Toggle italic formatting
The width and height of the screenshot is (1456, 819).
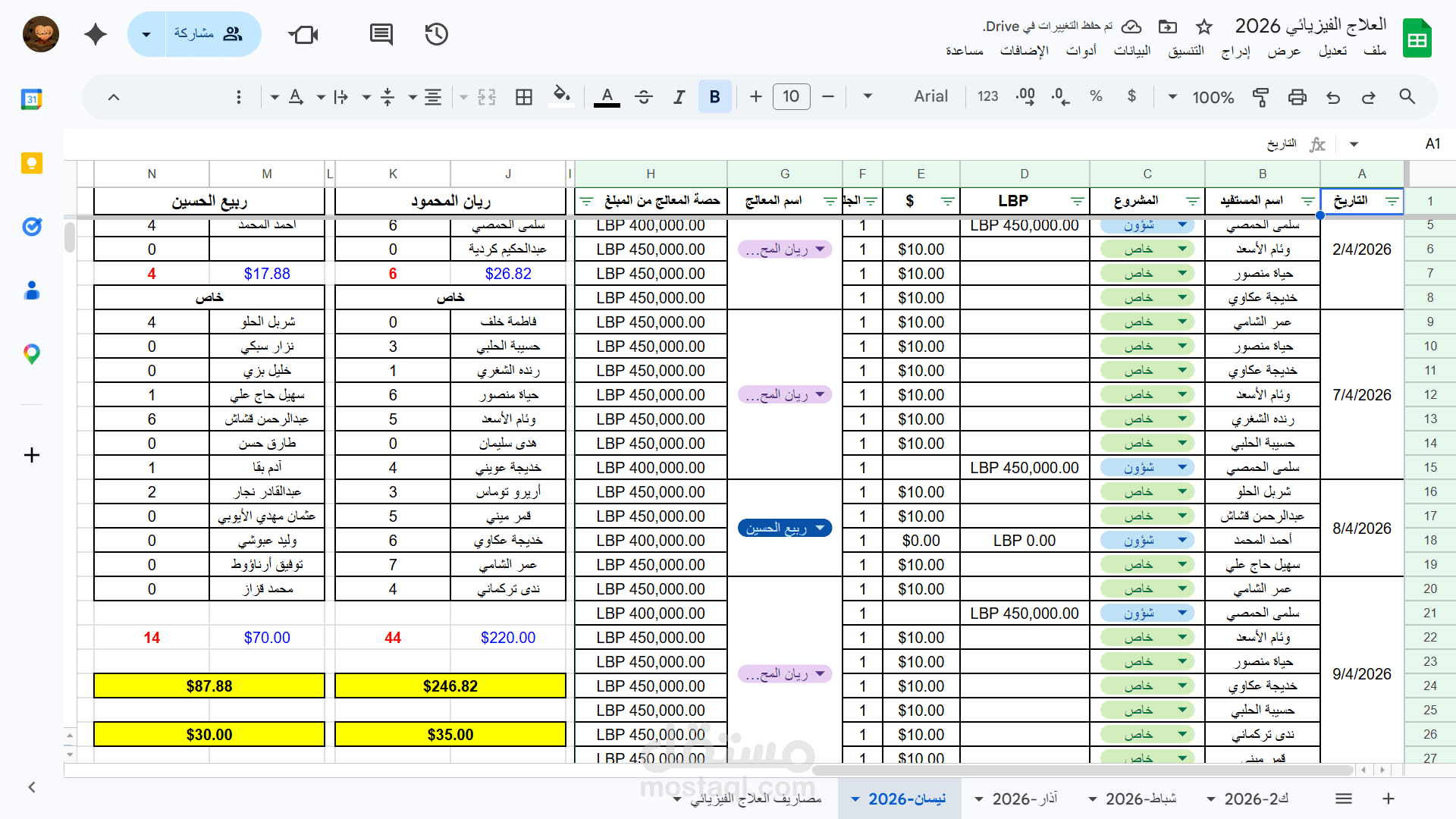click(x=679, y=96)
